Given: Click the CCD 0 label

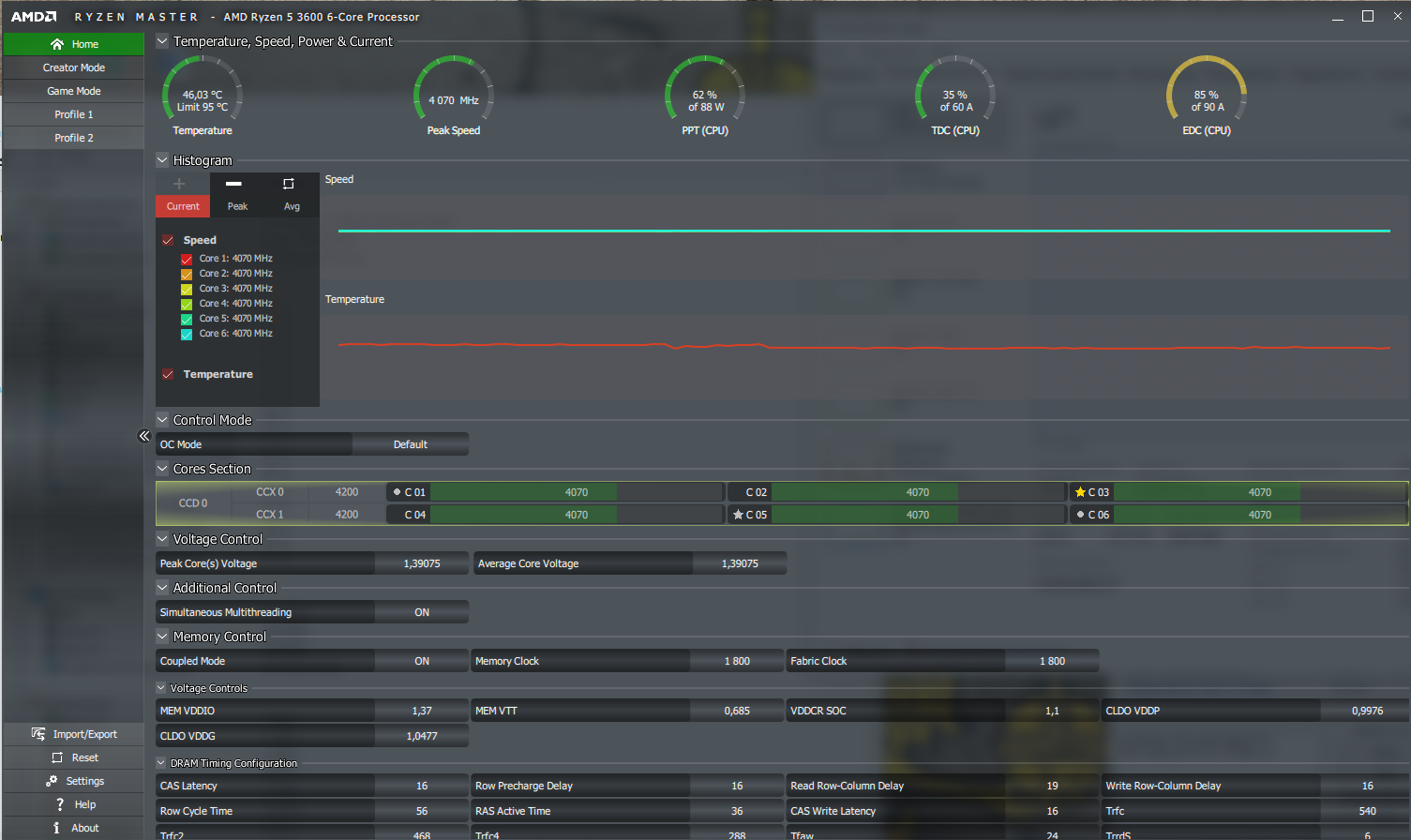Looking at the screenshot, I should click(193, 503).
